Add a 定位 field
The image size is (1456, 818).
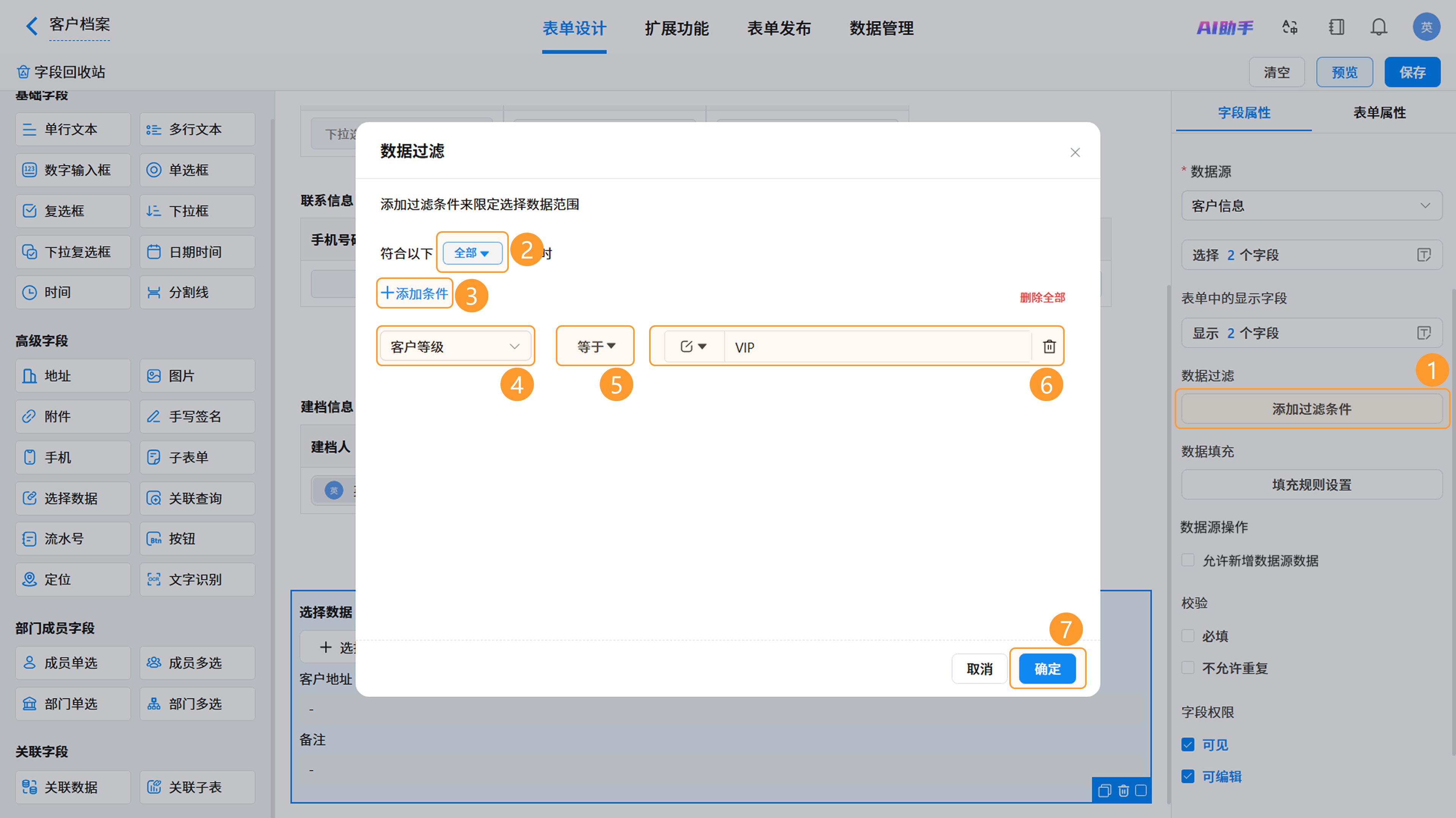tap(73, 579)
